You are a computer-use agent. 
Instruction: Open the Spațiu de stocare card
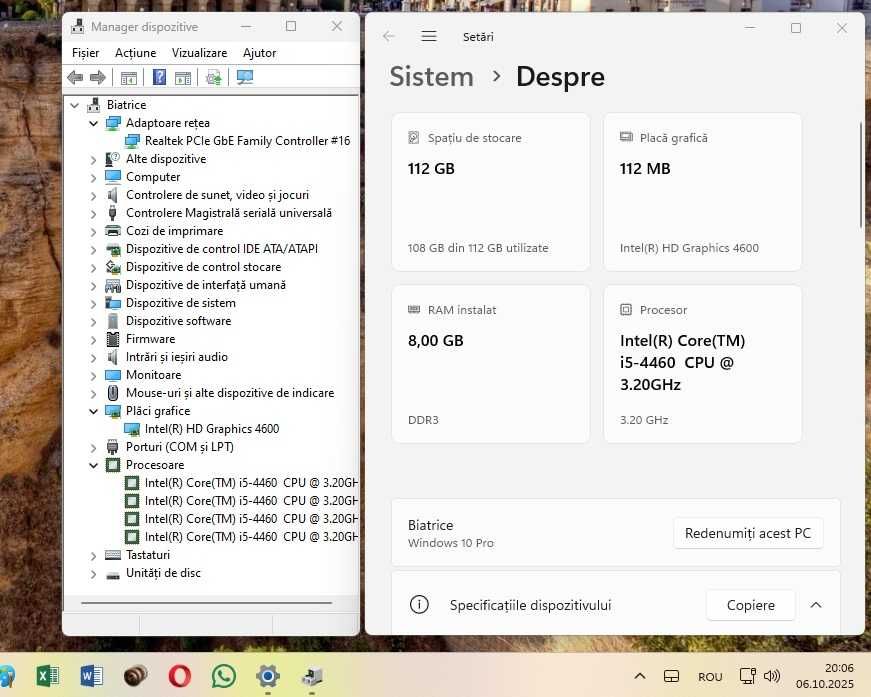point(490,192)
